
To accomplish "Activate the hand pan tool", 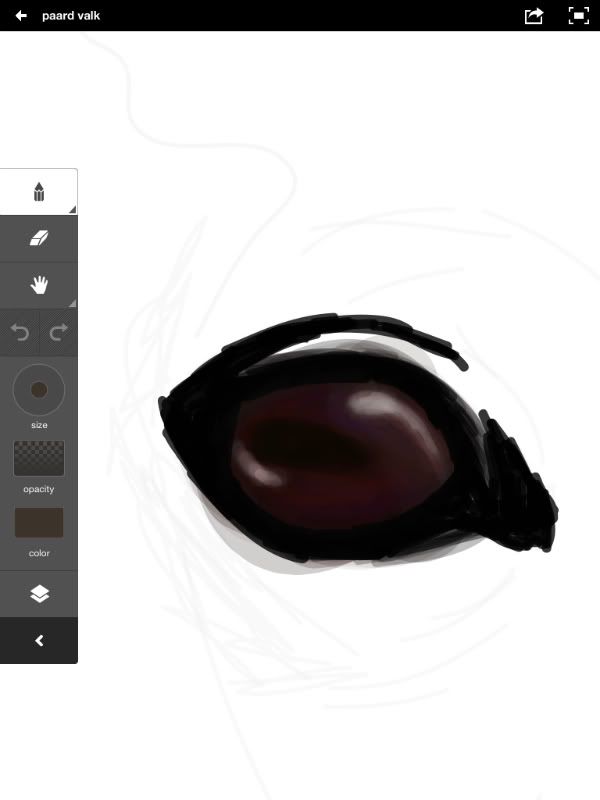I will [39, 286].
